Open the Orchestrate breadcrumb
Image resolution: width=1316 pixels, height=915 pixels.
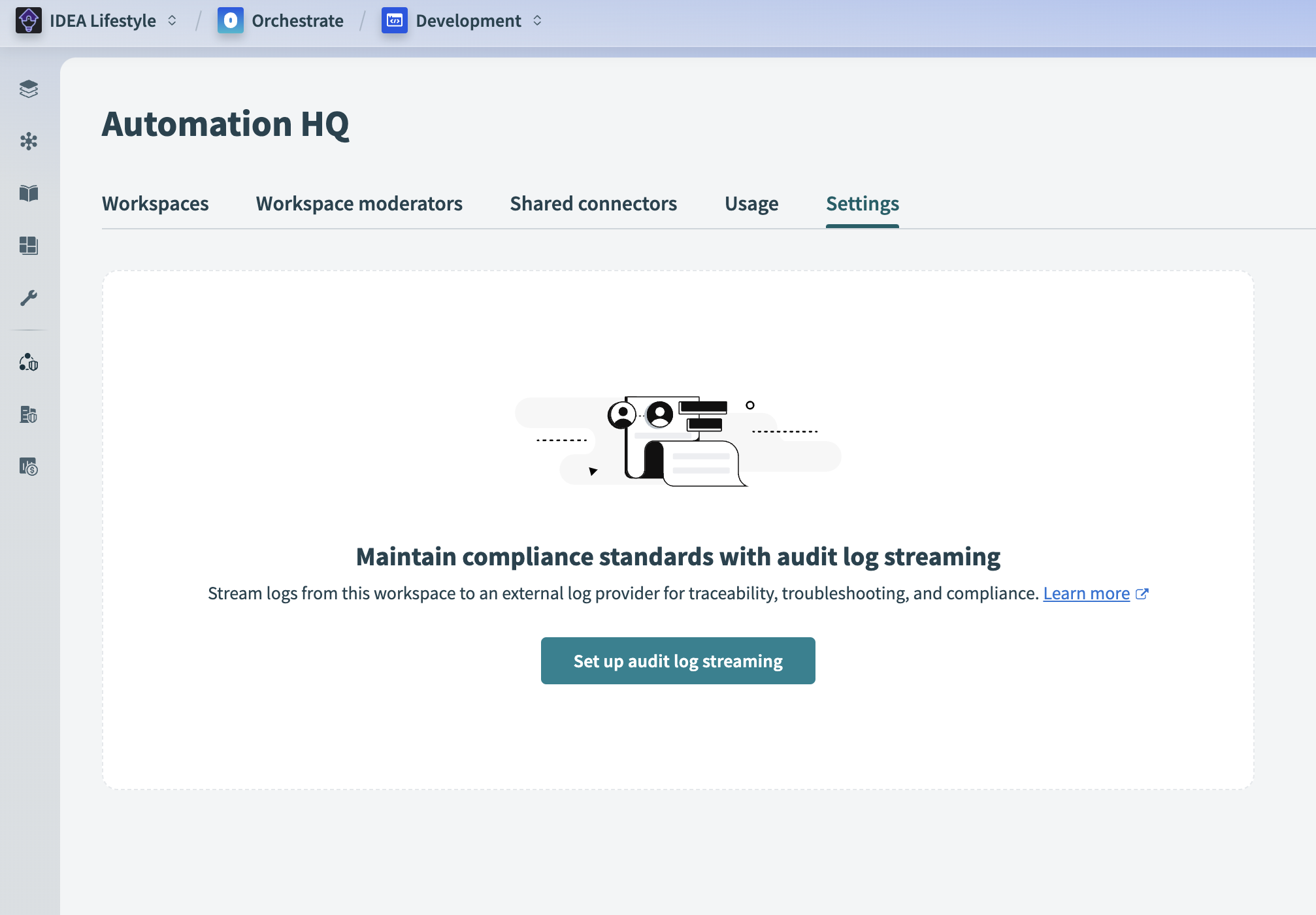point(297,21)
